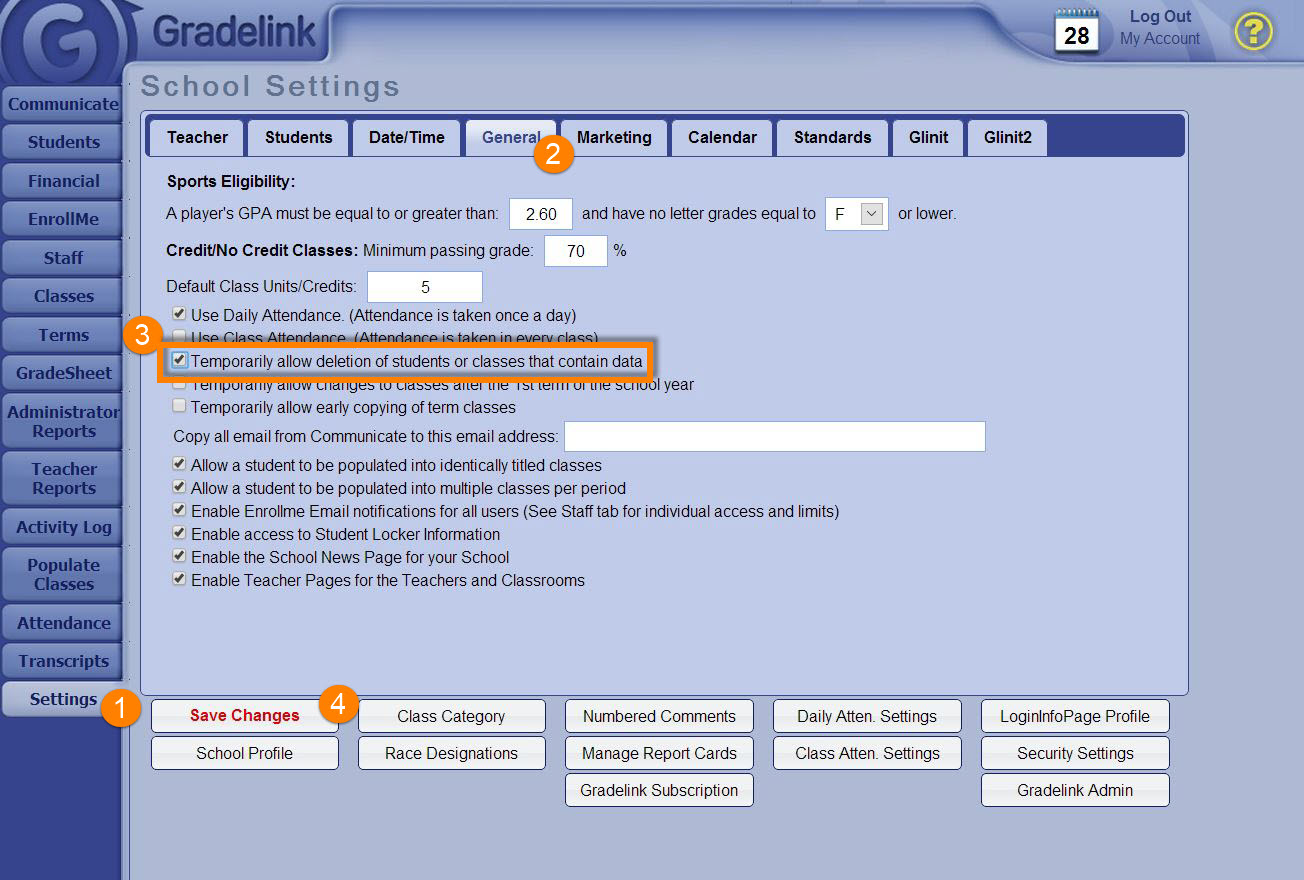Switch to the Marketing tab

pos(614,138)
